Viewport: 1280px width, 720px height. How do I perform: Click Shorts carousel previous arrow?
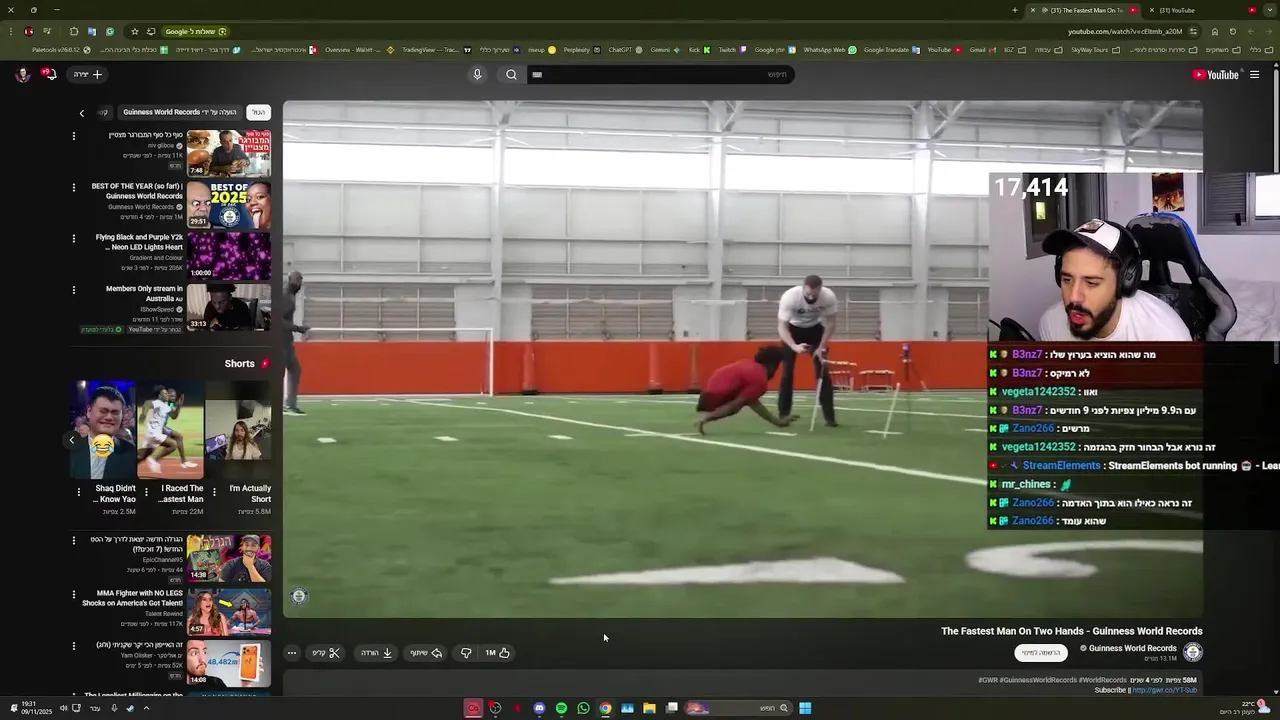pyautogui.click(x=72, y=439)
